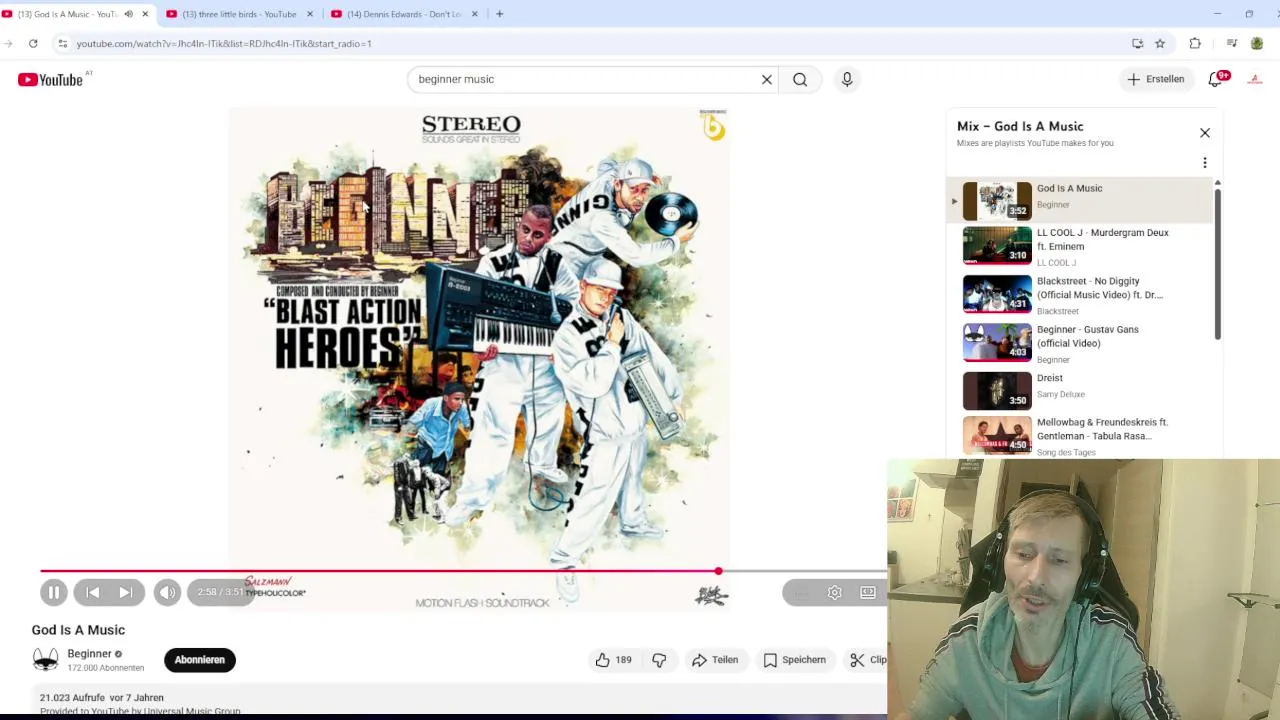This screenshot has height=720, width=1280.
Task: Play 'Beginner - Gustav Gans' from playlist
Action: (x=1080, y=343)
